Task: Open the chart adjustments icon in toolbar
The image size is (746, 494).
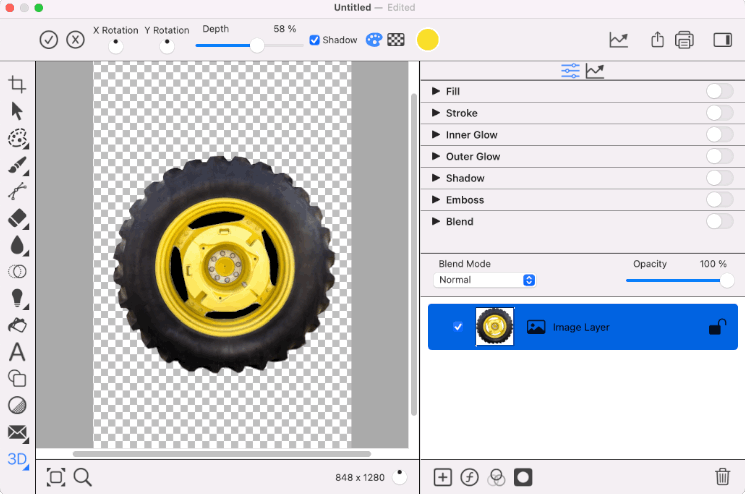Action: pos(618,40)
